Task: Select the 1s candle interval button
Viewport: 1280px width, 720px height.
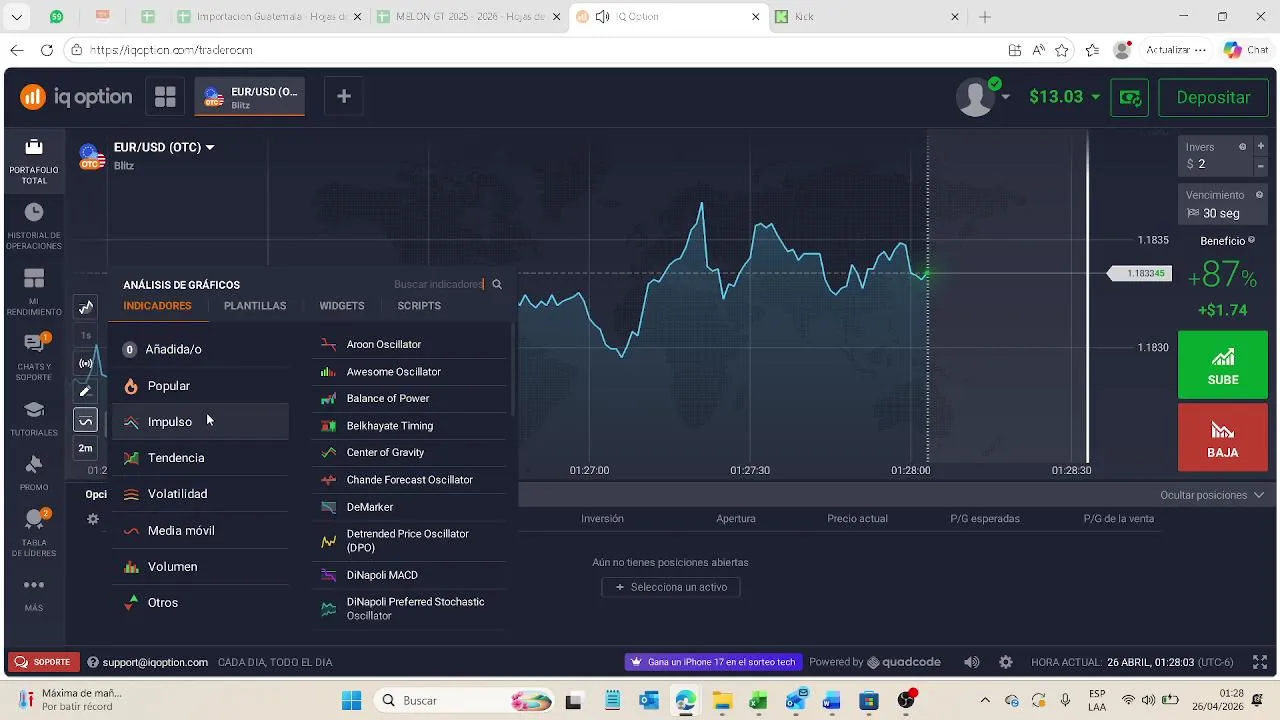Action: coord(86,336)
